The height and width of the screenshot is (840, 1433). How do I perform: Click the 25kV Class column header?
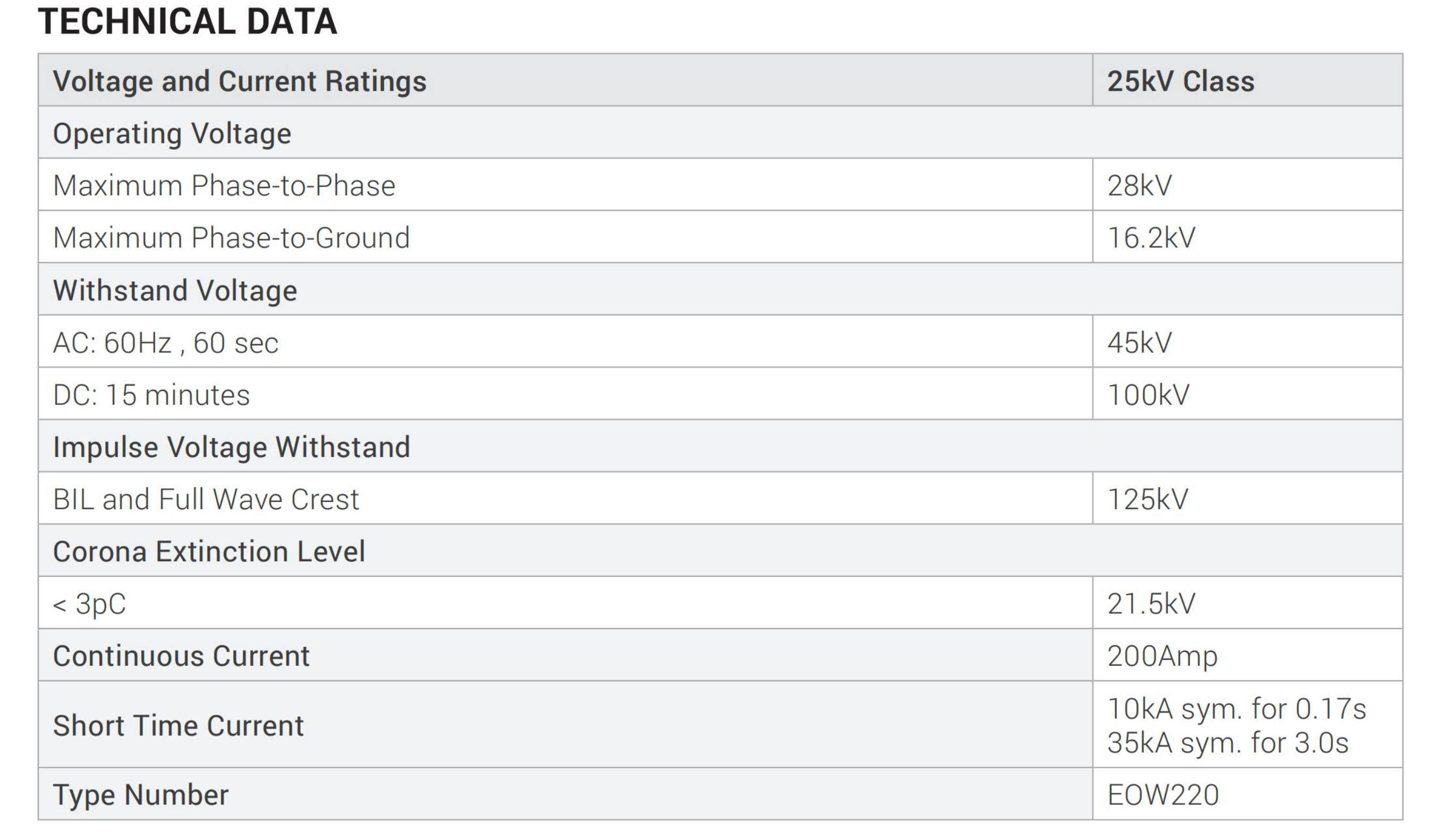[1181, 81]
